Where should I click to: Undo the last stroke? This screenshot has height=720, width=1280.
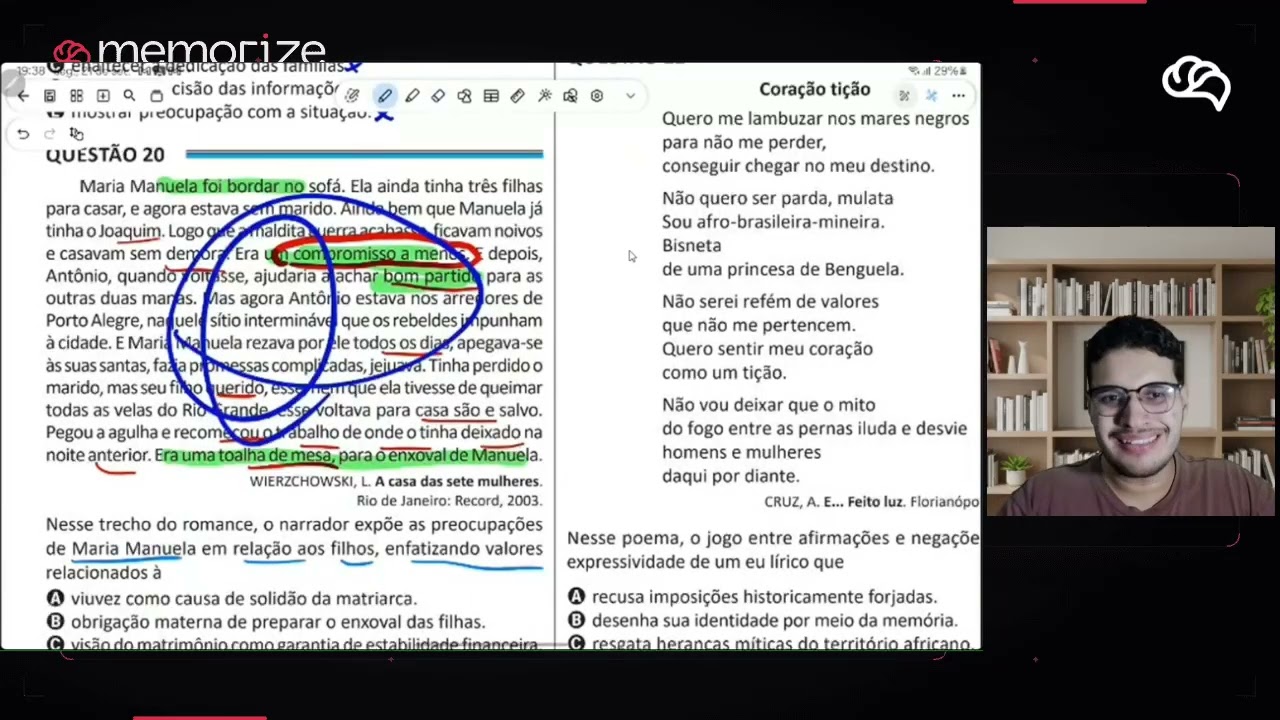point(23,134)
